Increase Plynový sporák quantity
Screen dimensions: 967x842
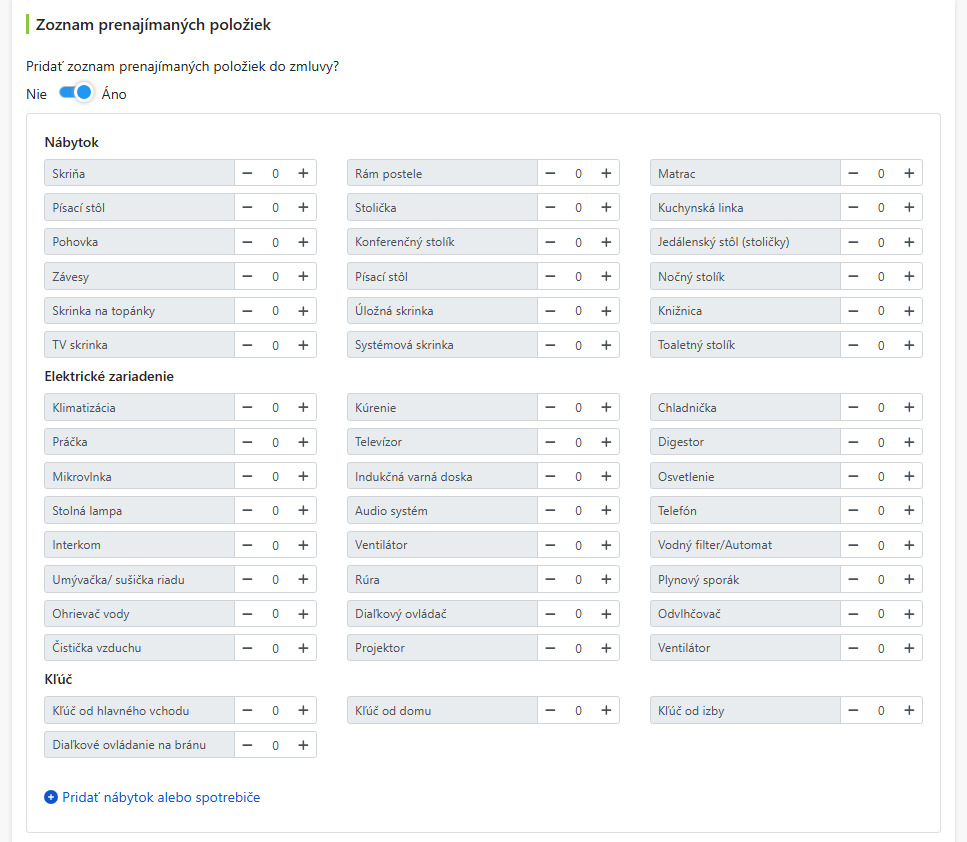909,579
